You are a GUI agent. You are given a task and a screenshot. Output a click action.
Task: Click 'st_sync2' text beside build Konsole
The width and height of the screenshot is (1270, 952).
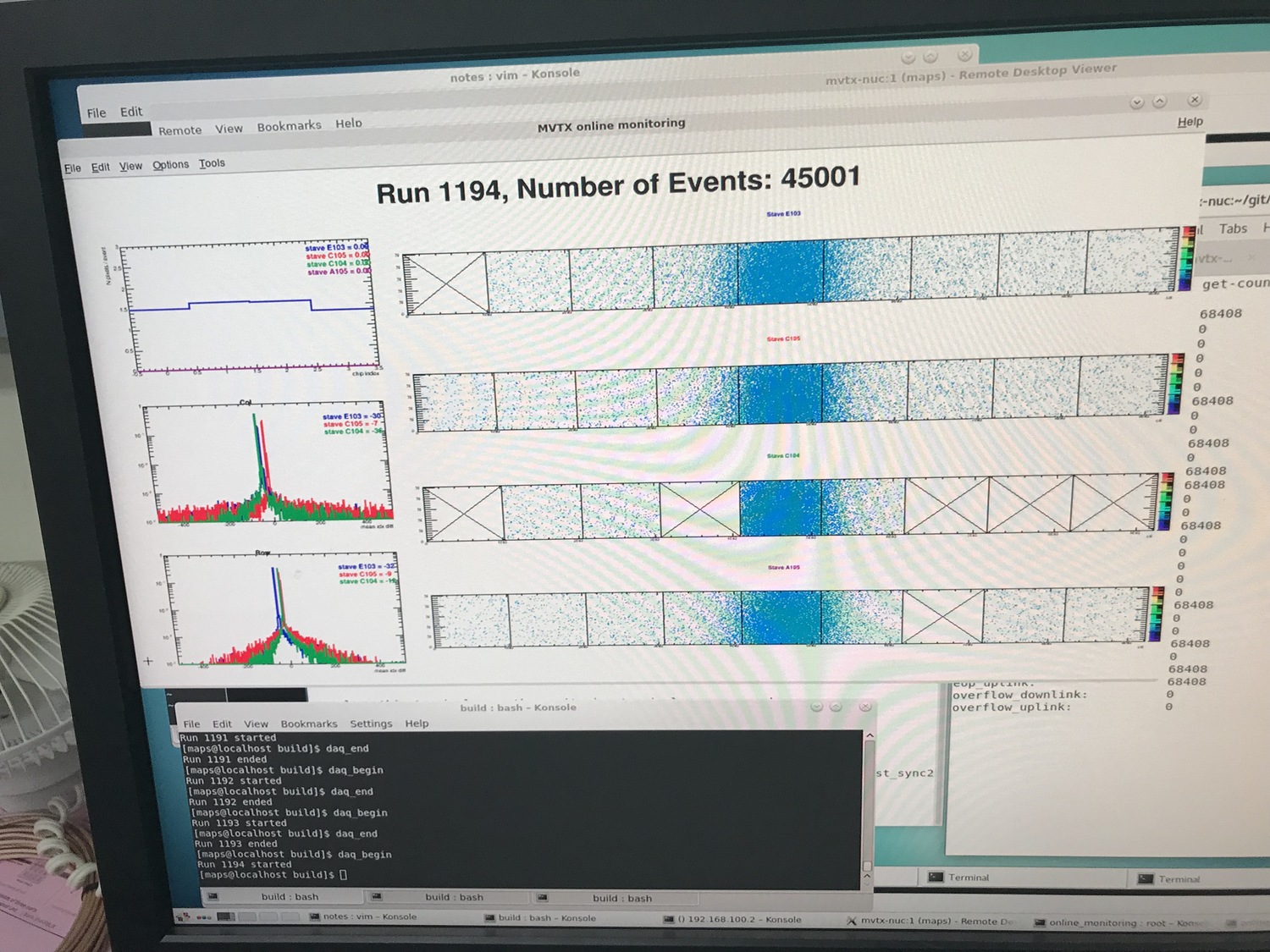(904, 773)
